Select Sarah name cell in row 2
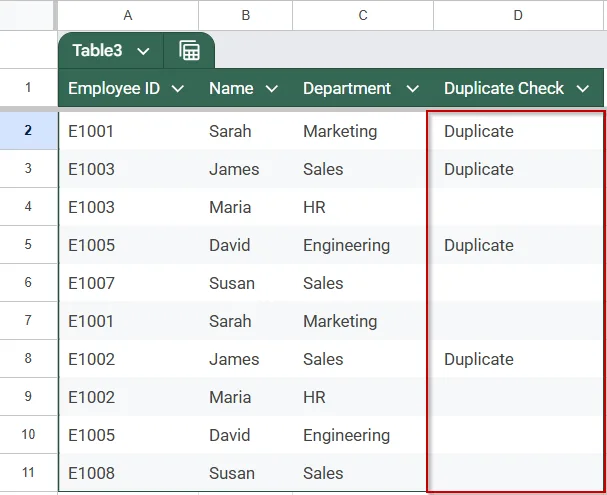Image resolution: width=607 pixels, height=495 pixels. tap(246, 131)
